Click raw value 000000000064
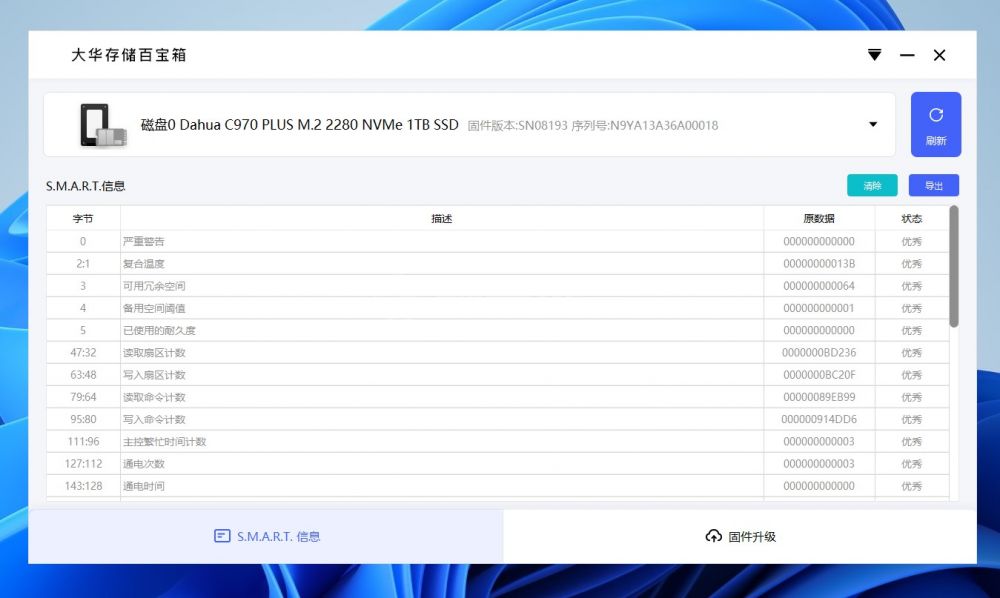This screenshot has width=1000, height=598. pyautogui.click(x=819, y=286)
